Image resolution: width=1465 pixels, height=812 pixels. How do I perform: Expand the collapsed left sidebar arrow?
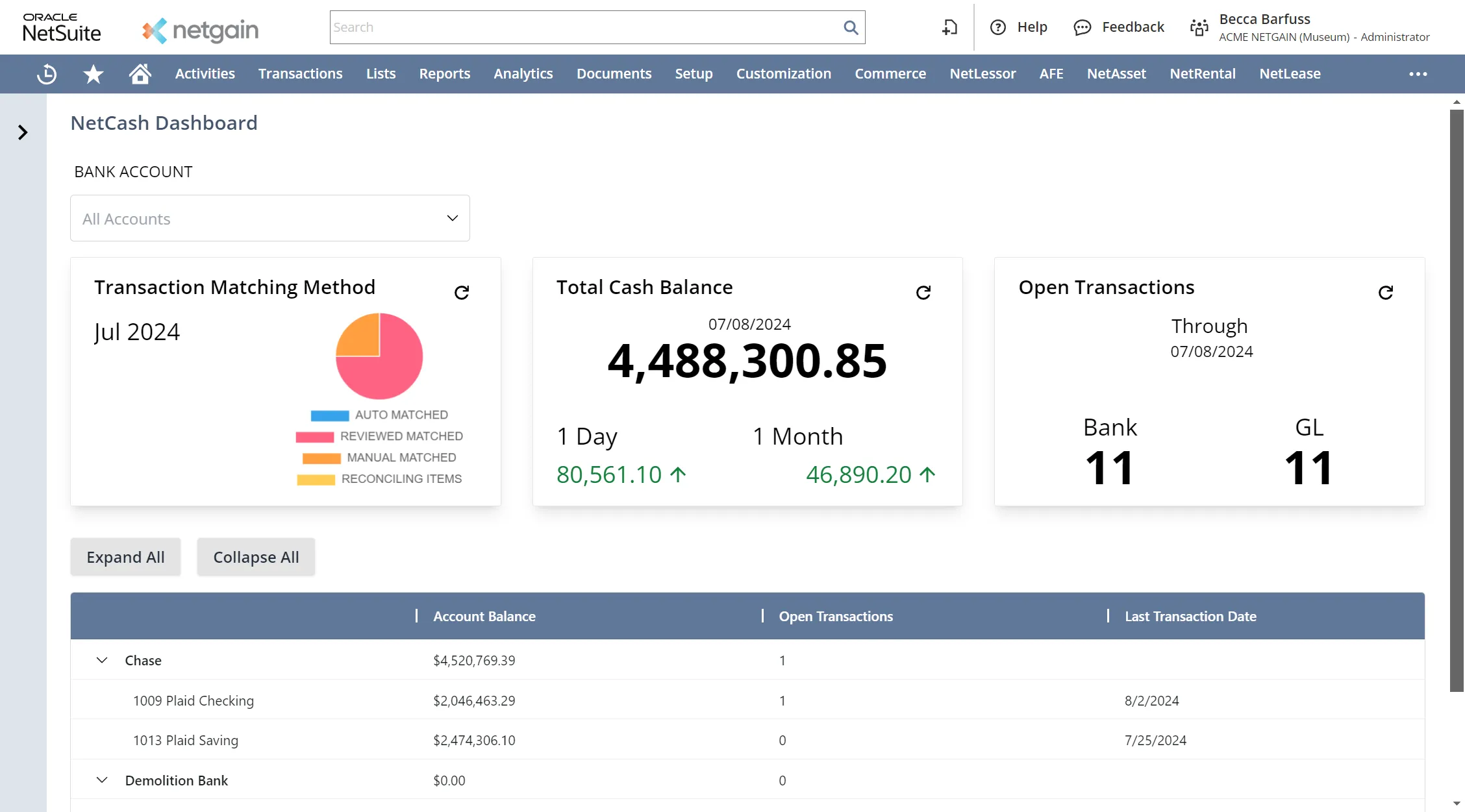[x=23, y=132]
